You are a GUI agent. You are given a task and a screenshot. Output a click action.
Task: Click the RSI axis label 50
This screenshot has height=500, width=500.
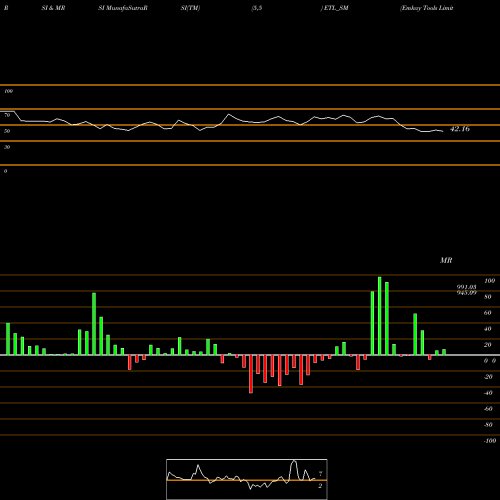7,131
